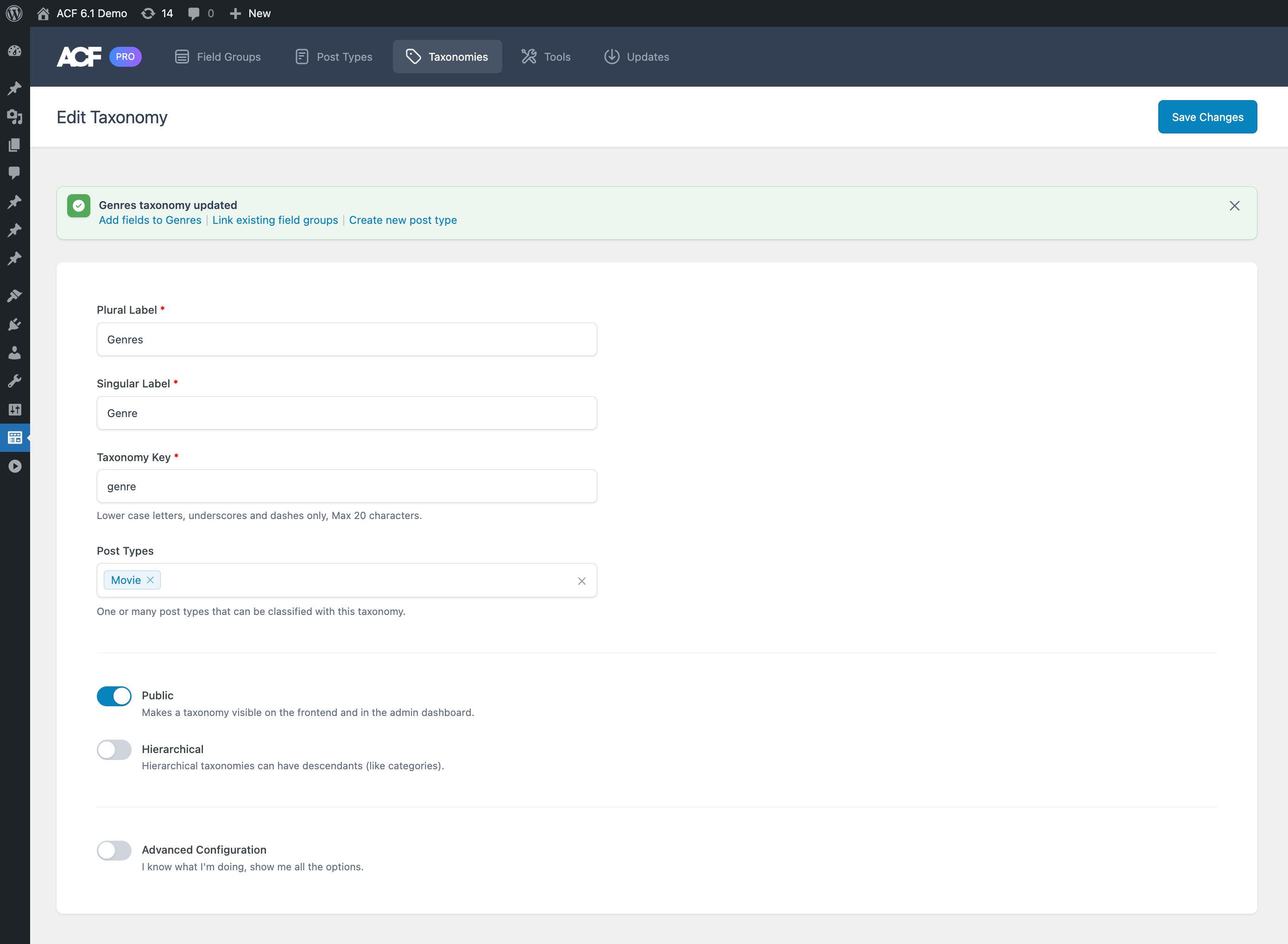Open the Plugins plug icon in sidebar
1288x944 pixels.
[x=15, y=324]
